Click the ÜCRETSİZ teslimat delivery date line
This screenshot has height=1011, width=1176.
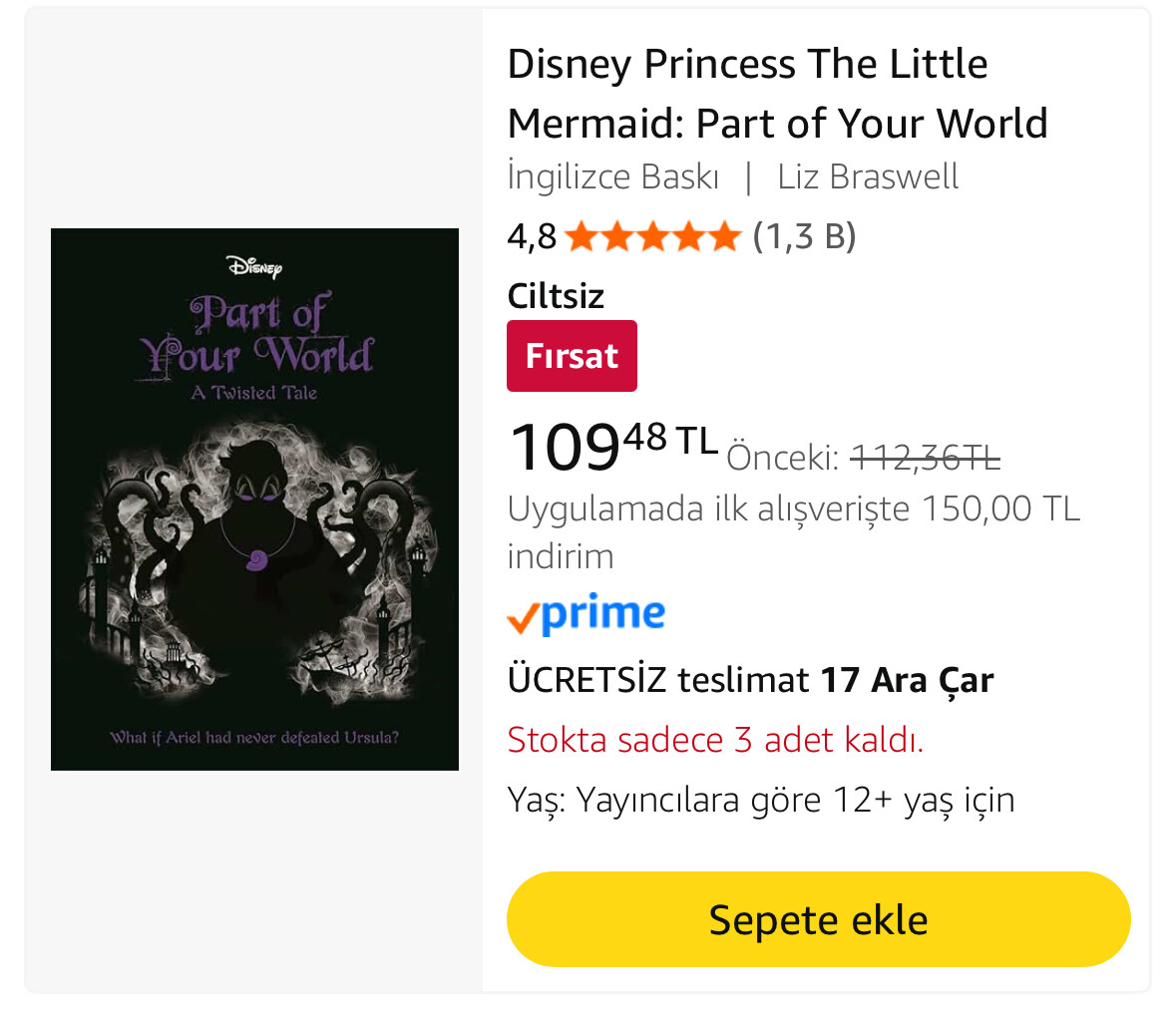point(750,680)
